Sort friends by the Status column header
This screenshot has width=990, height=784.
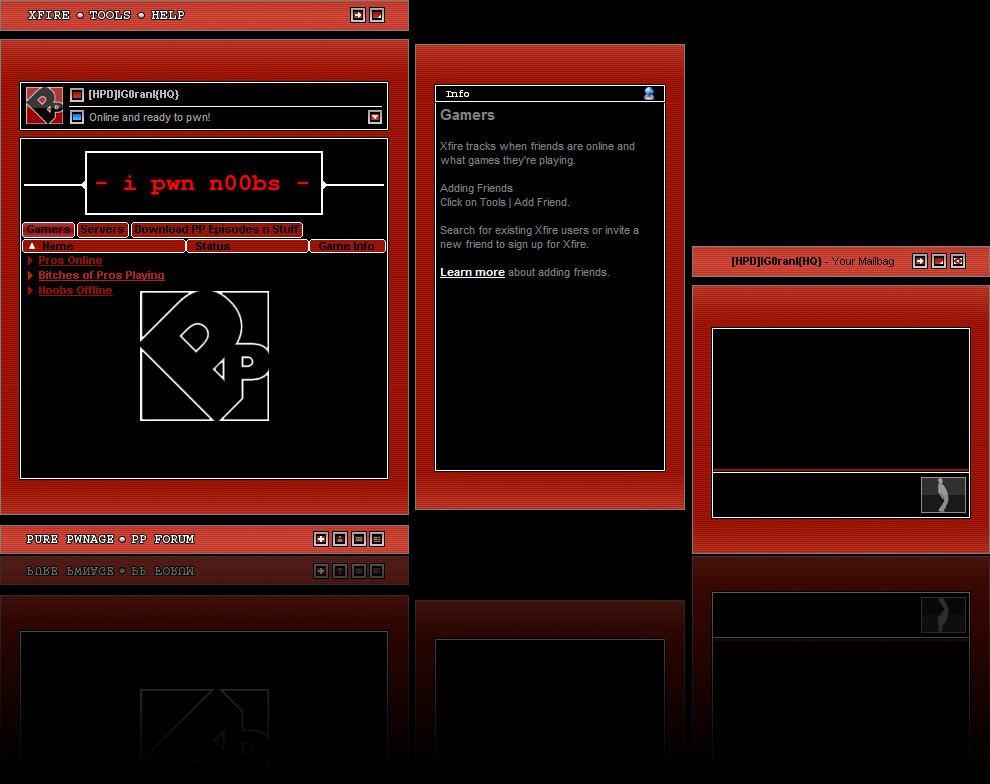[x=247, y=246]
